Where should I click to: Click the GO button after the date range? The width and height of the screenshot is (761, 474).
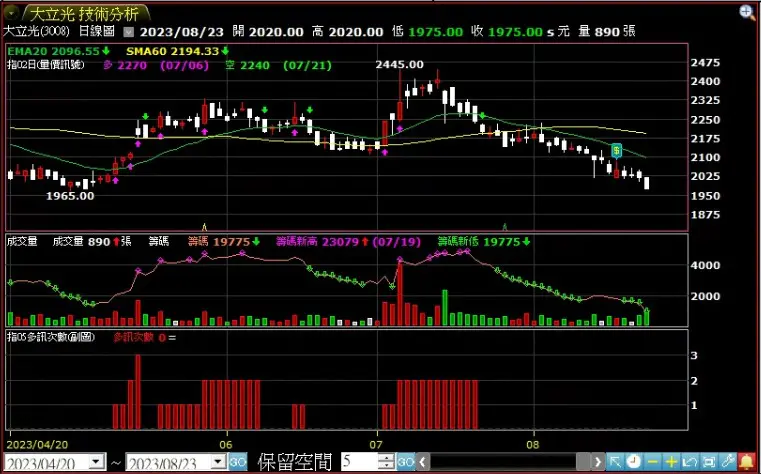click(x=238, y=461)
